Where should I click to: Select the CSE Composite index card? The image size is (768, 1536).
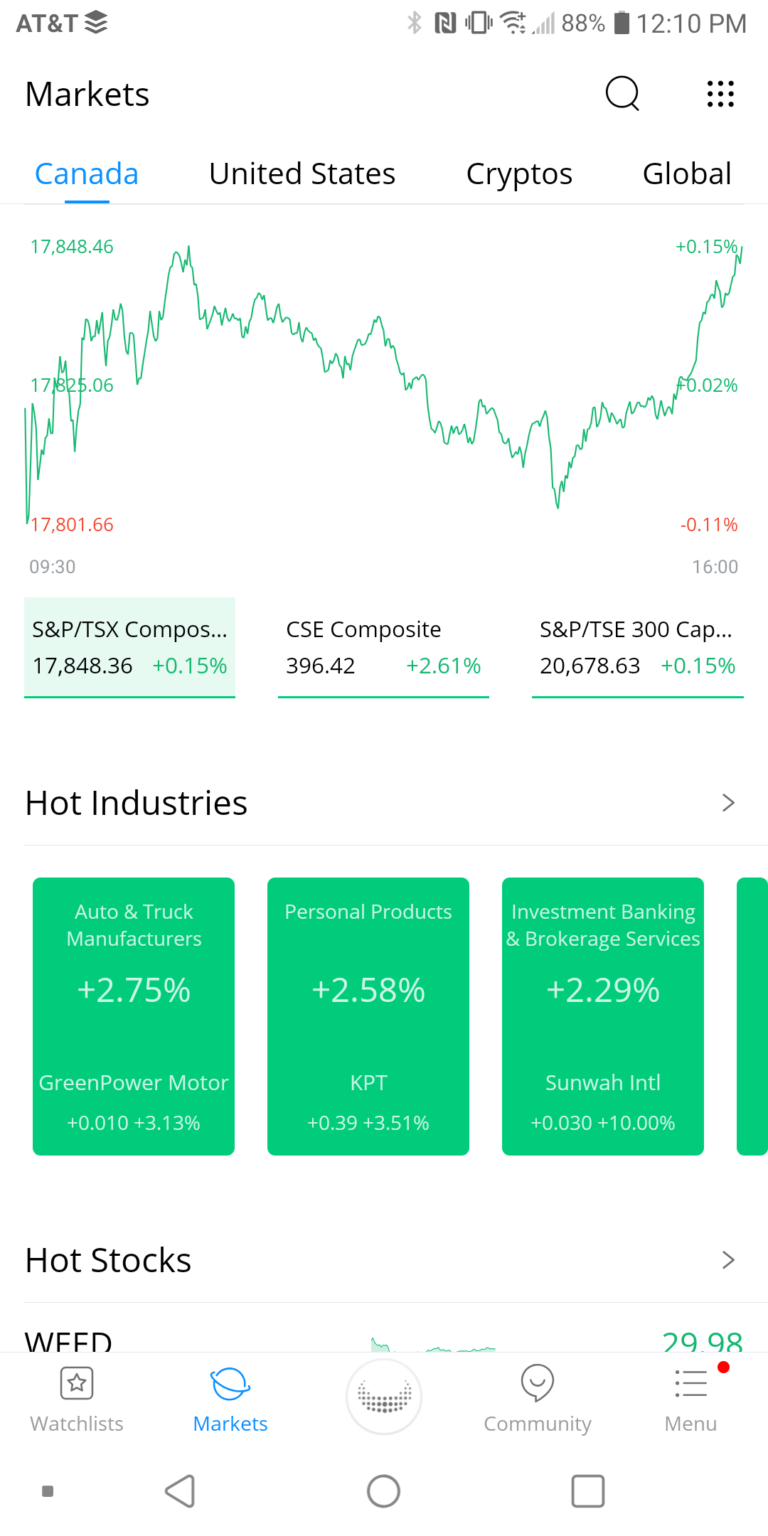click(383, 647)
